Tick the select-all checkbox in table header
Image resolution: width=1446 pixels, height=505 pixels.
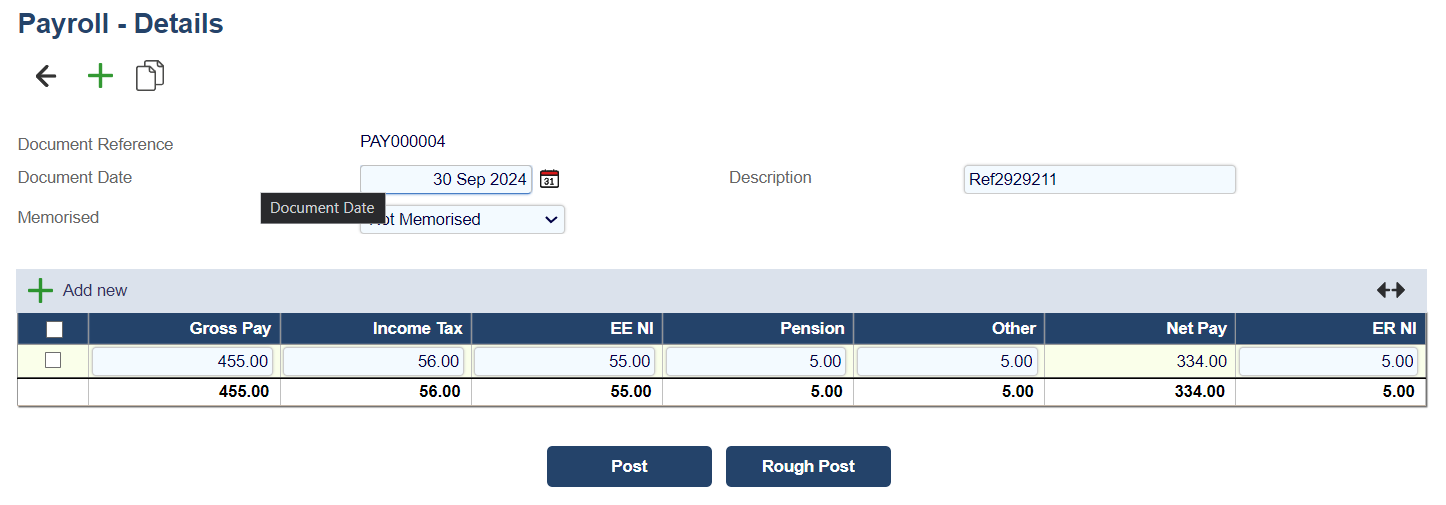click(x=54, y=329)
